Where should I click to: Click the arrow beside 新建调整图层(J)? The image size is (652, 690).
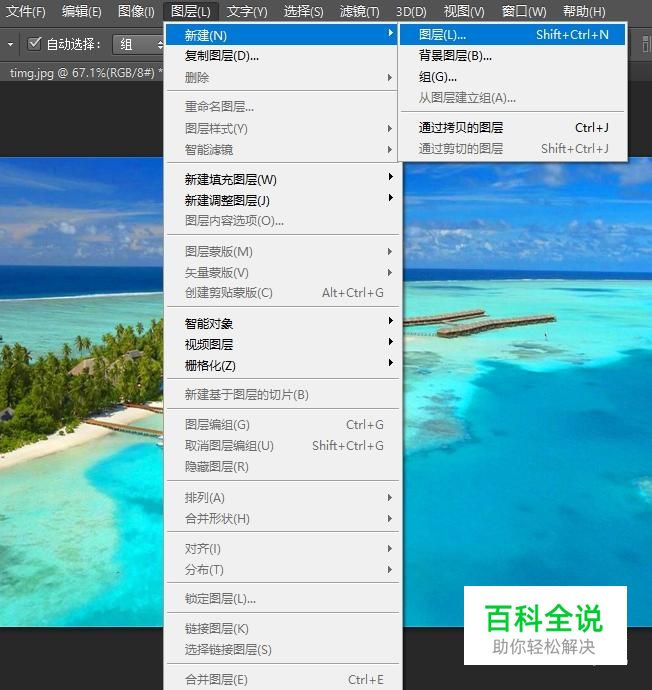[x=390, y=198]
